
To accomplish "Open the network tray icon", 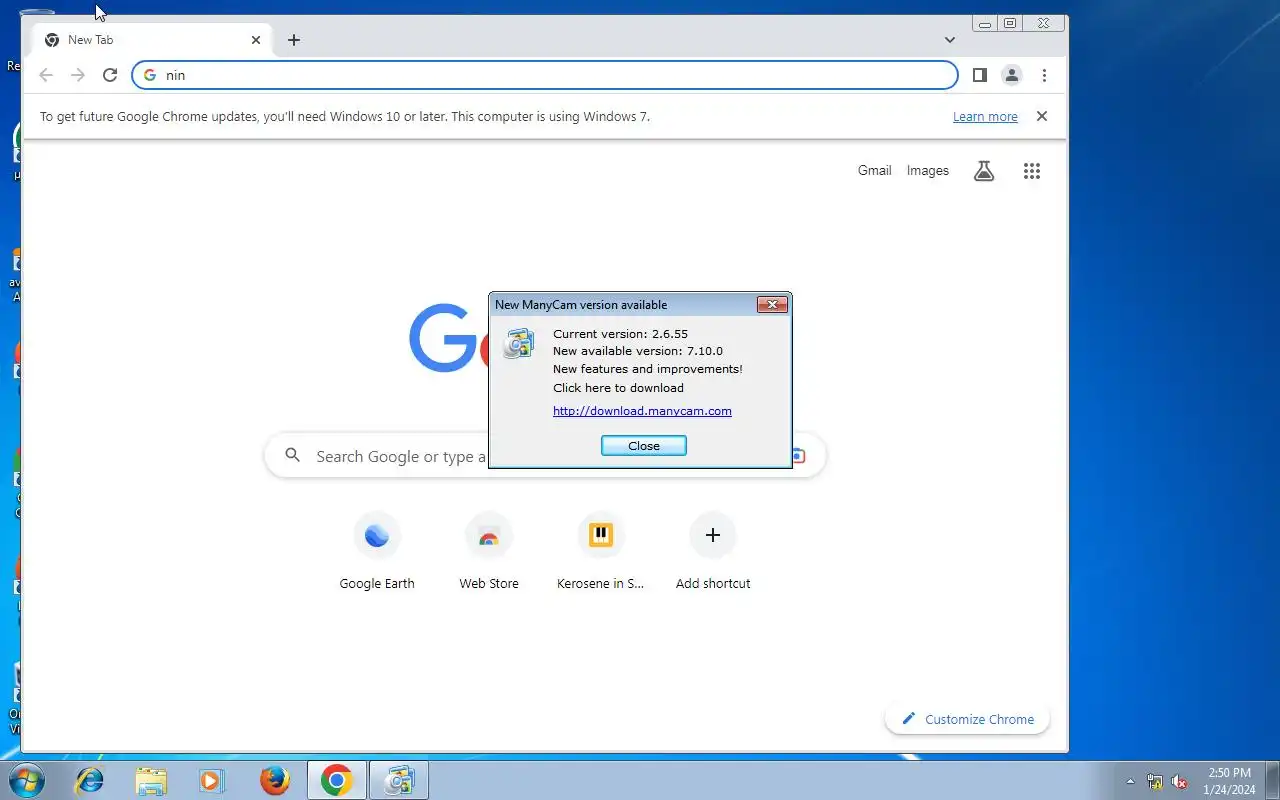I will point(1155,781).
